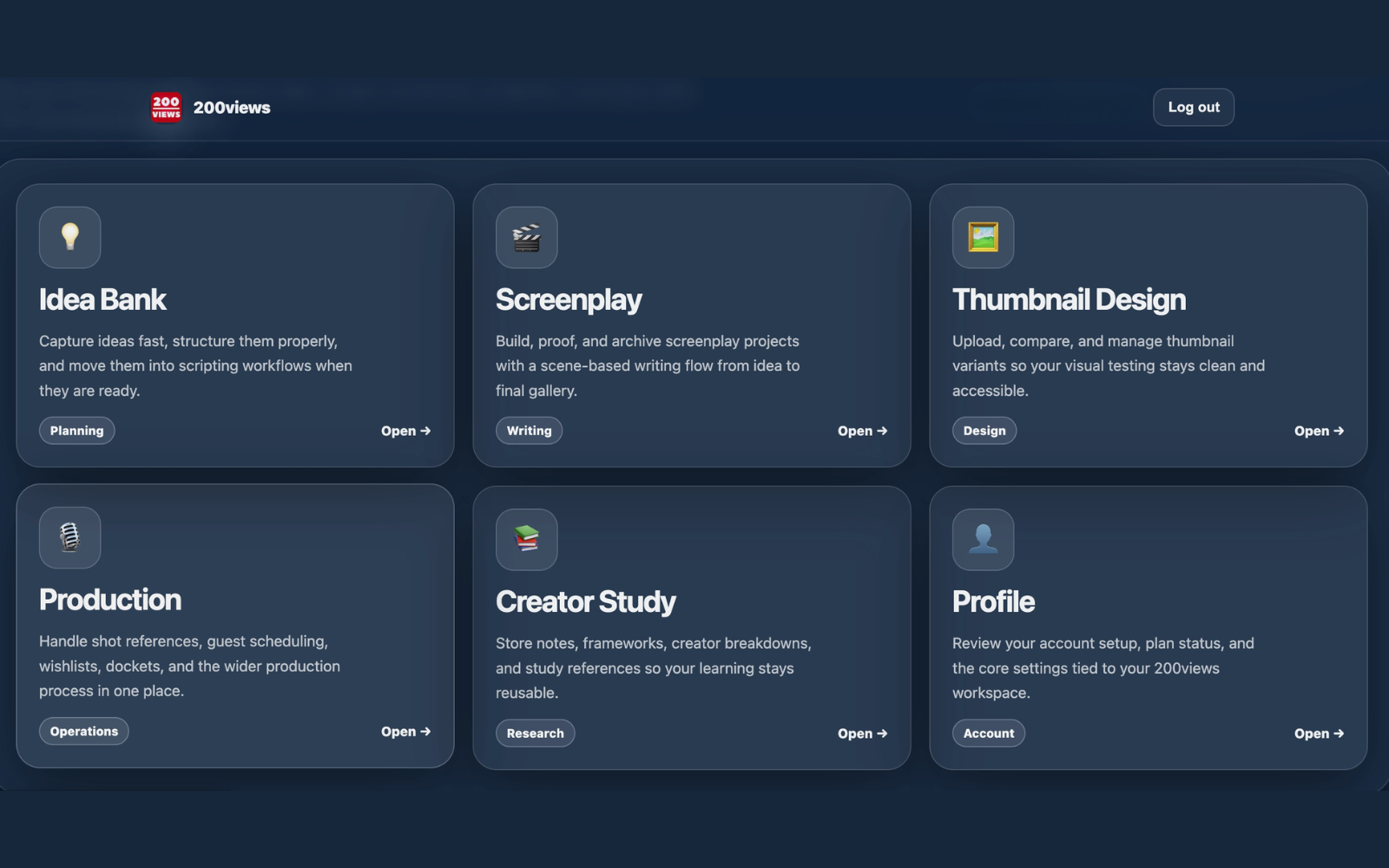Open Creator Study
1389x868 pixels.
[862, 733]
